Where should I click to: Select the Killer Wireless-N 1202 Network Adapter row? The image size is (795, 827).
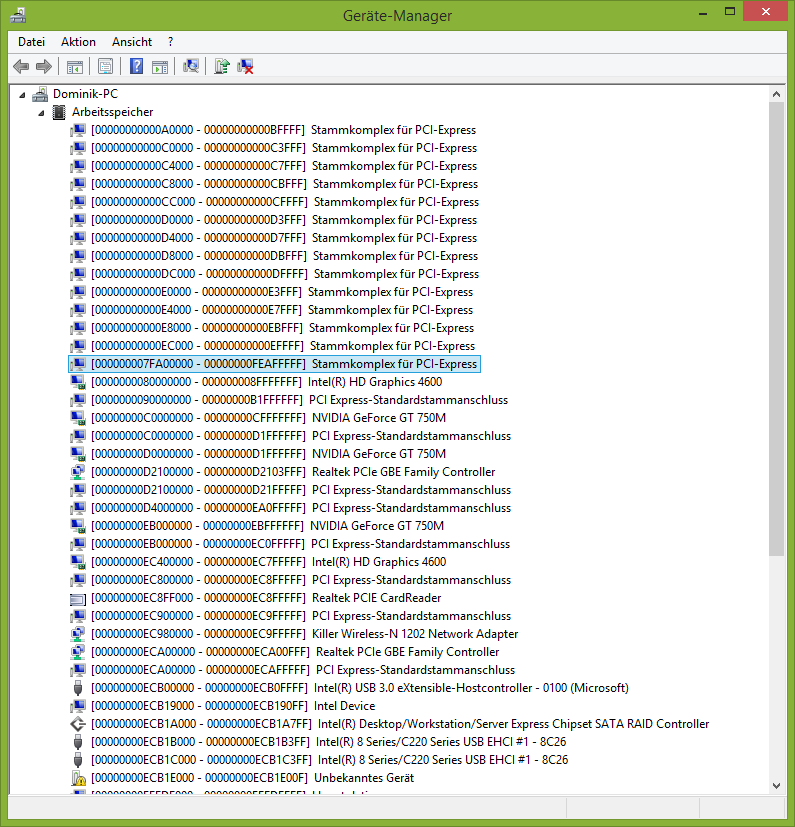pyautogui.click(x=304, y=633)
